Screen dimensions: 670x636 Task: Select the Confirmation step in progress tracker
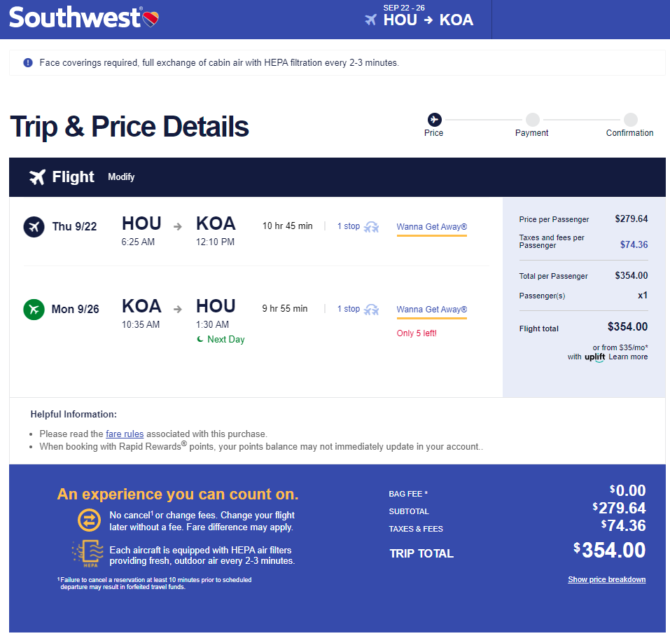[630, 125]
